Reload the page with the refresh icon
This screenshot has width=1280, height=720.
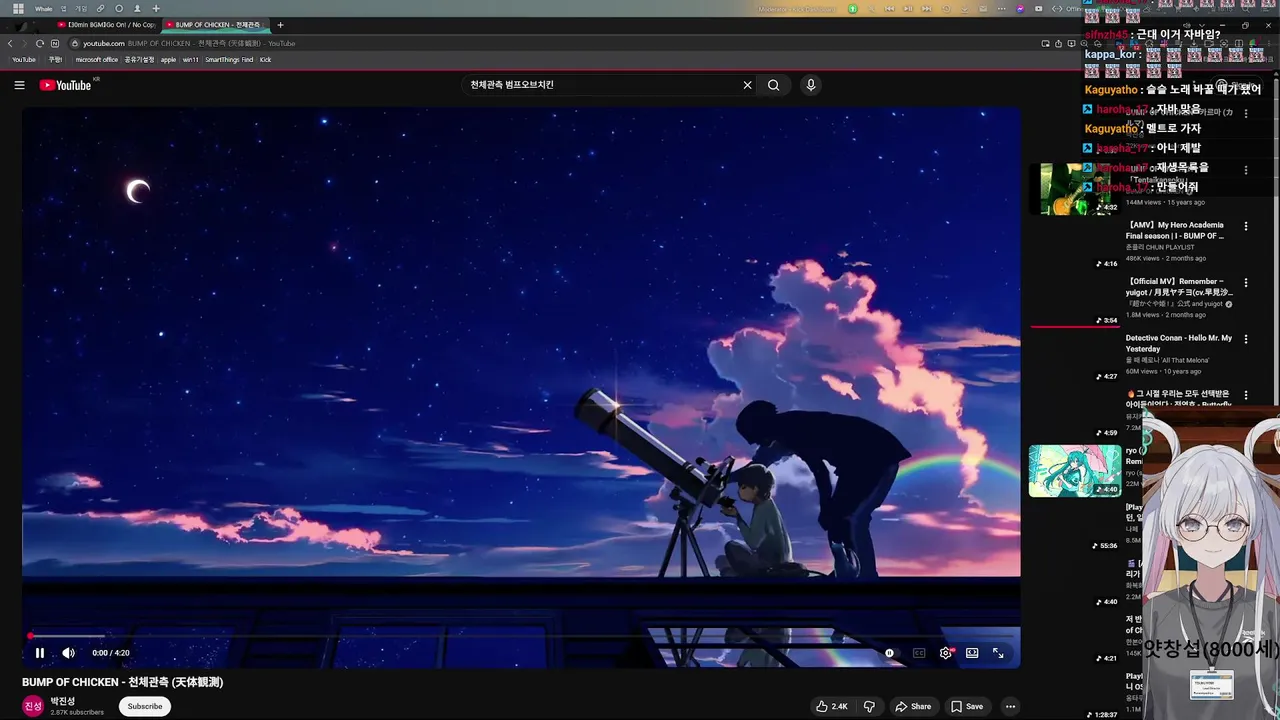[39, 43]
